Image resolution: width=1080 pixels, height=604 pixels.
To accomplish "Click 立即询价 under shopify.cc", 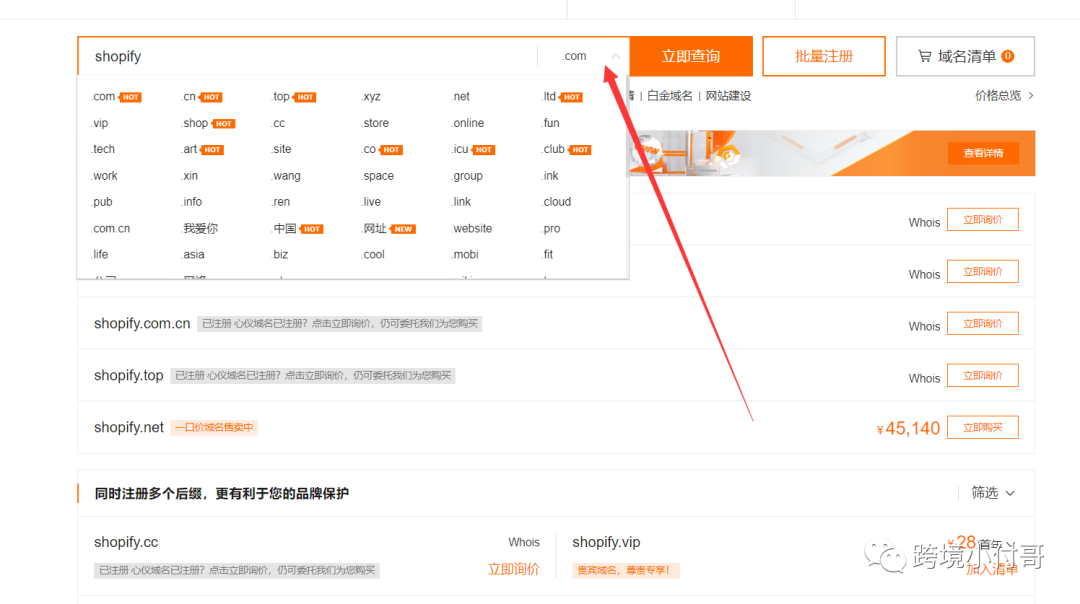I will [514, 570].
